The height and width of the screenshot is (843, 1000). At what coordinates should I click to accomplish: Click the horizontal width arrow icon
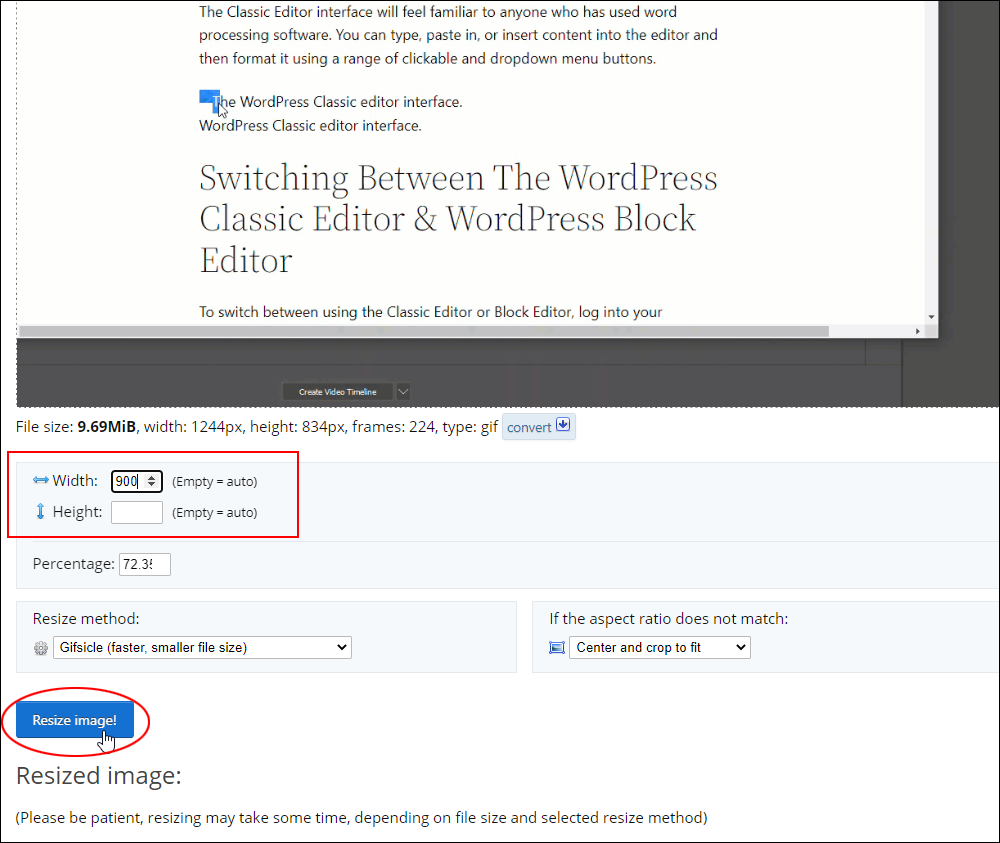click(x=41, y=480)
